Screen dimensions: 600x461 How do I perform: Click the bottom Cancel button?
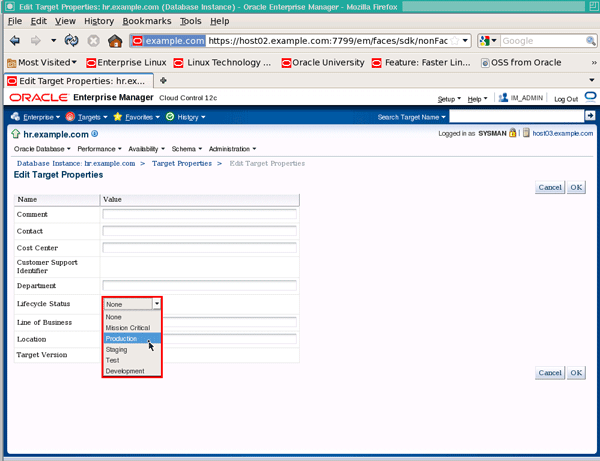[x=550, y=373]
